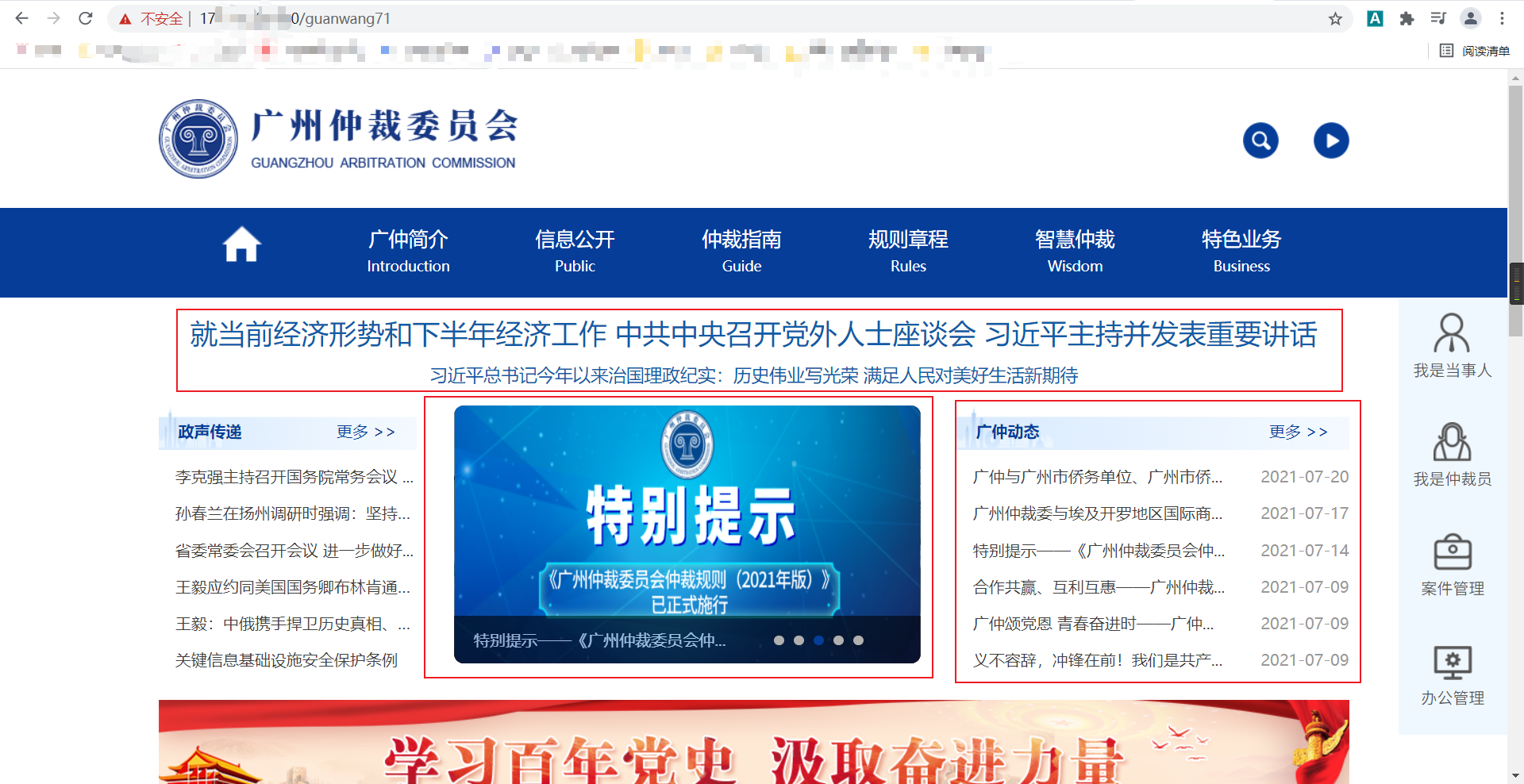Click the Guangzhou Arbitration Commission logo
The image size is (1524, 784).
point(338,139)
